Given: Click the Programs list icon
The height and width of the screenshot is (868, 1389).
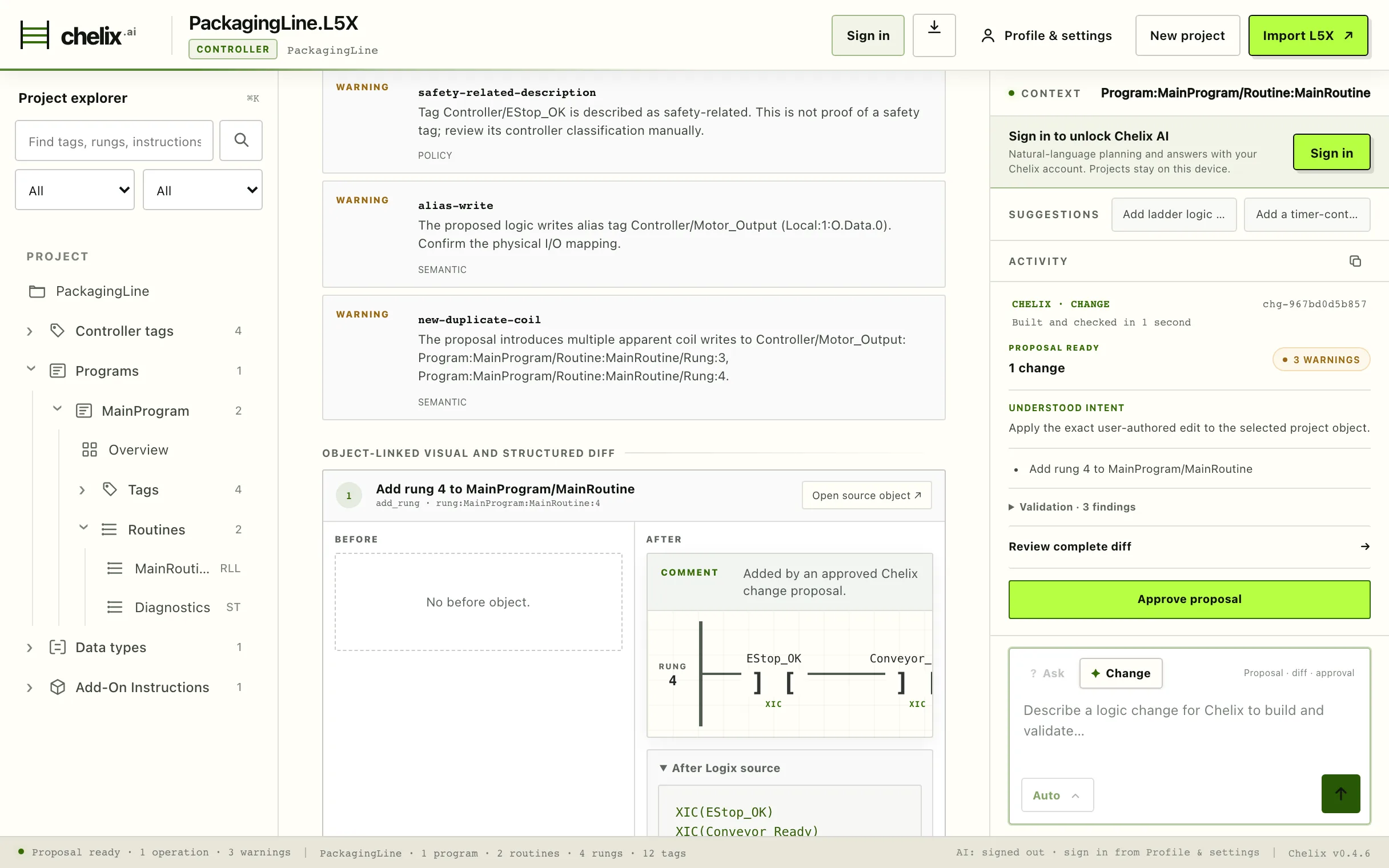Looking at the screenshot, I should [x=57, y=371].
